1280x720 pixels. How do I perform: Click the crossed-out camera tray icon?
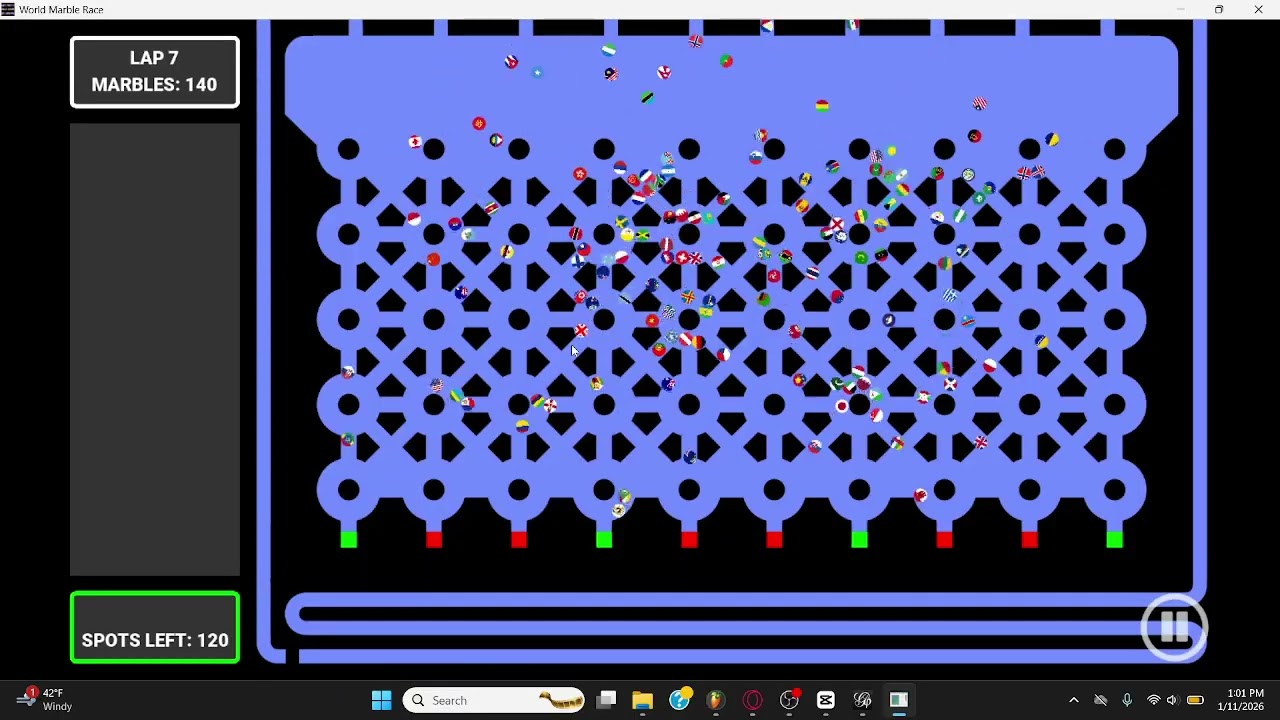tap(1101, 700)
